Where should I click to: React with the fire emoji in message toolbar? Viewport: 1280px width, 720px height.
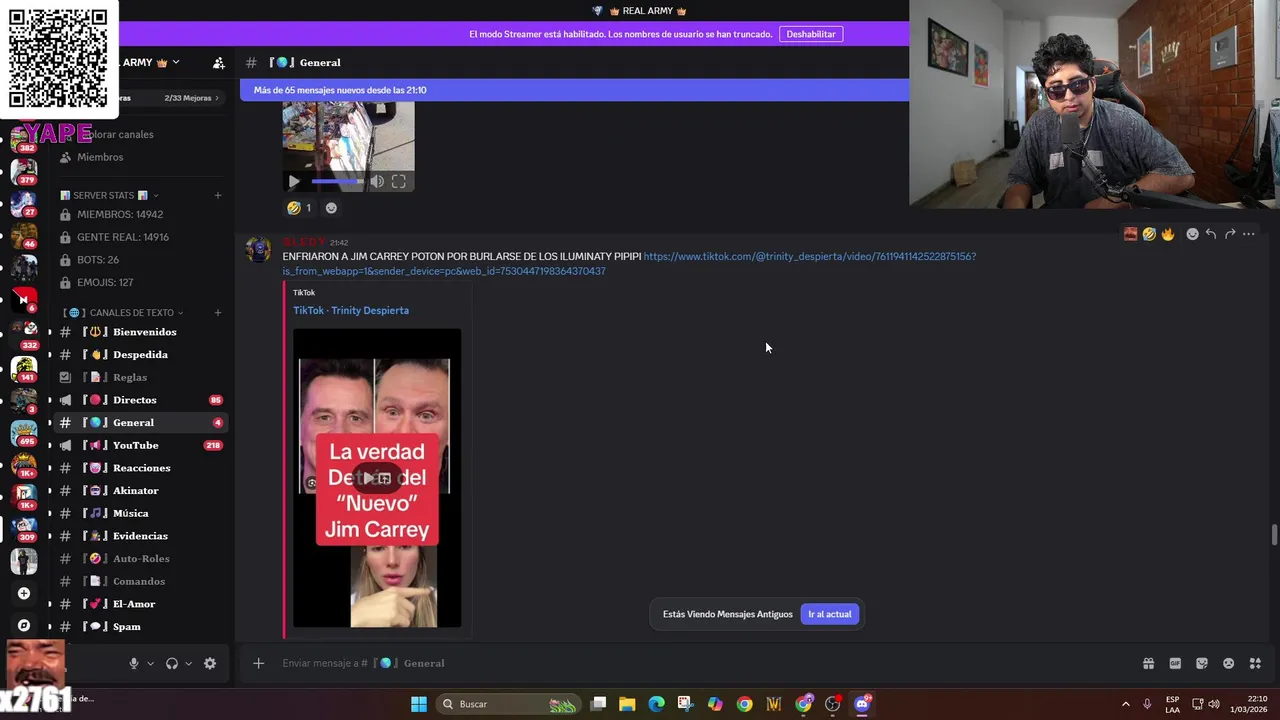1168,234
